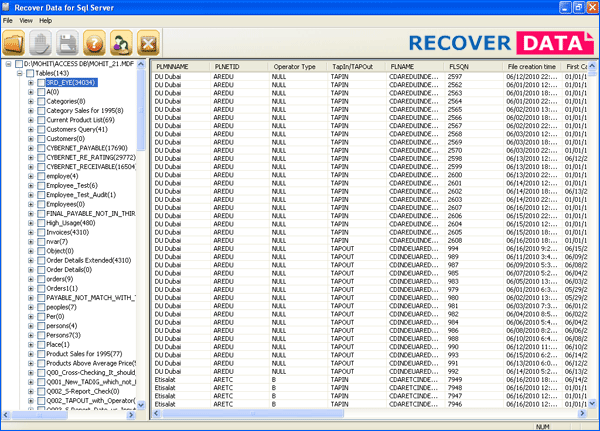
Task: Click the Open folder toolbar icon
Action: pyautogui.click(x=14, y=43)
